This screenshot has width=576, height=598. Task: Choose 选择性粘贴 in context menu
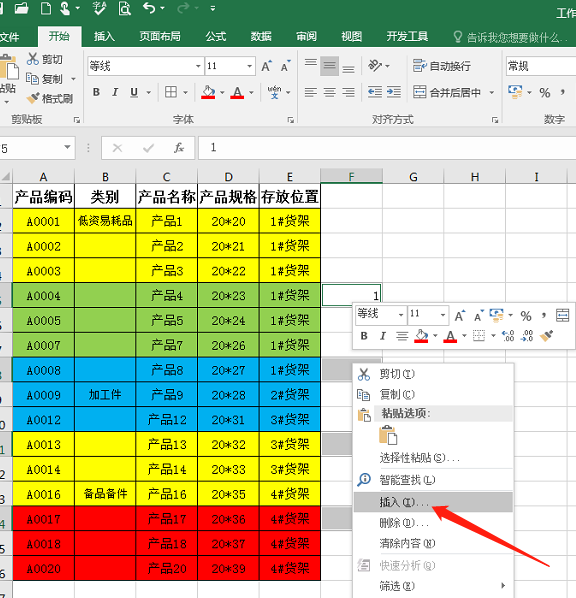click(433, 458)
